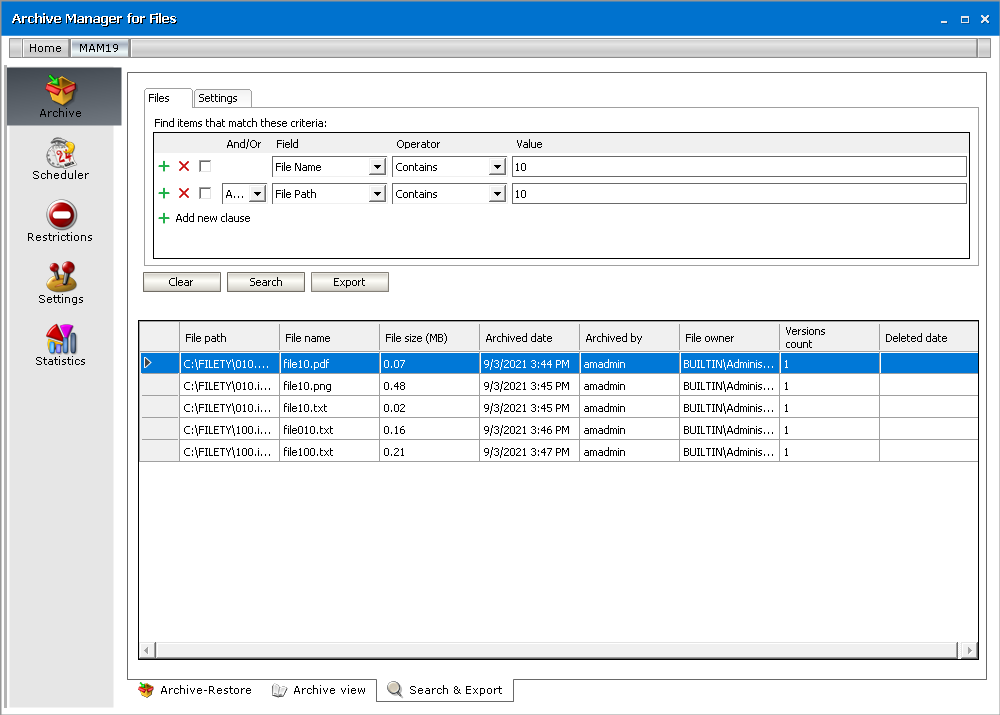Switch to the Archive view bottom tab

[320, 690]
